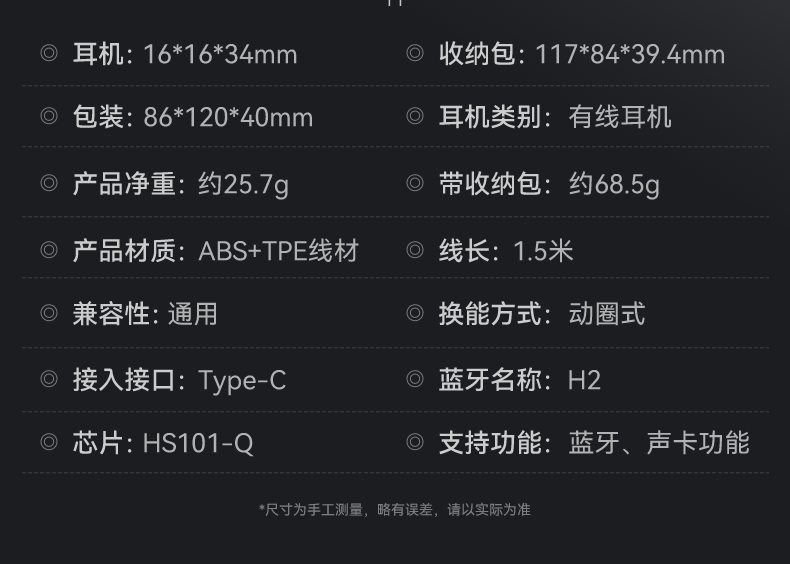This screenshot has width=790, height=564.
Task: Click the bullet icon beside 耳机类别
Action: point(415,117)
